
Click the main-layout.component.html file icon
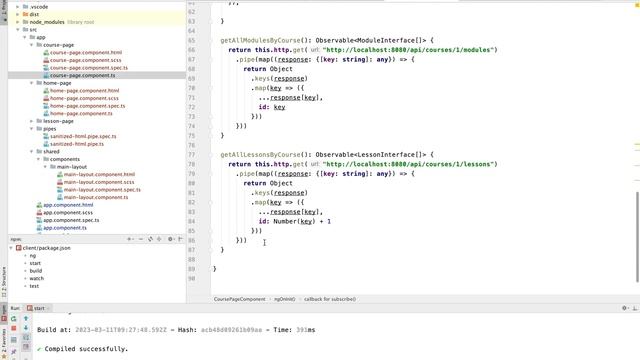point(60,174)
